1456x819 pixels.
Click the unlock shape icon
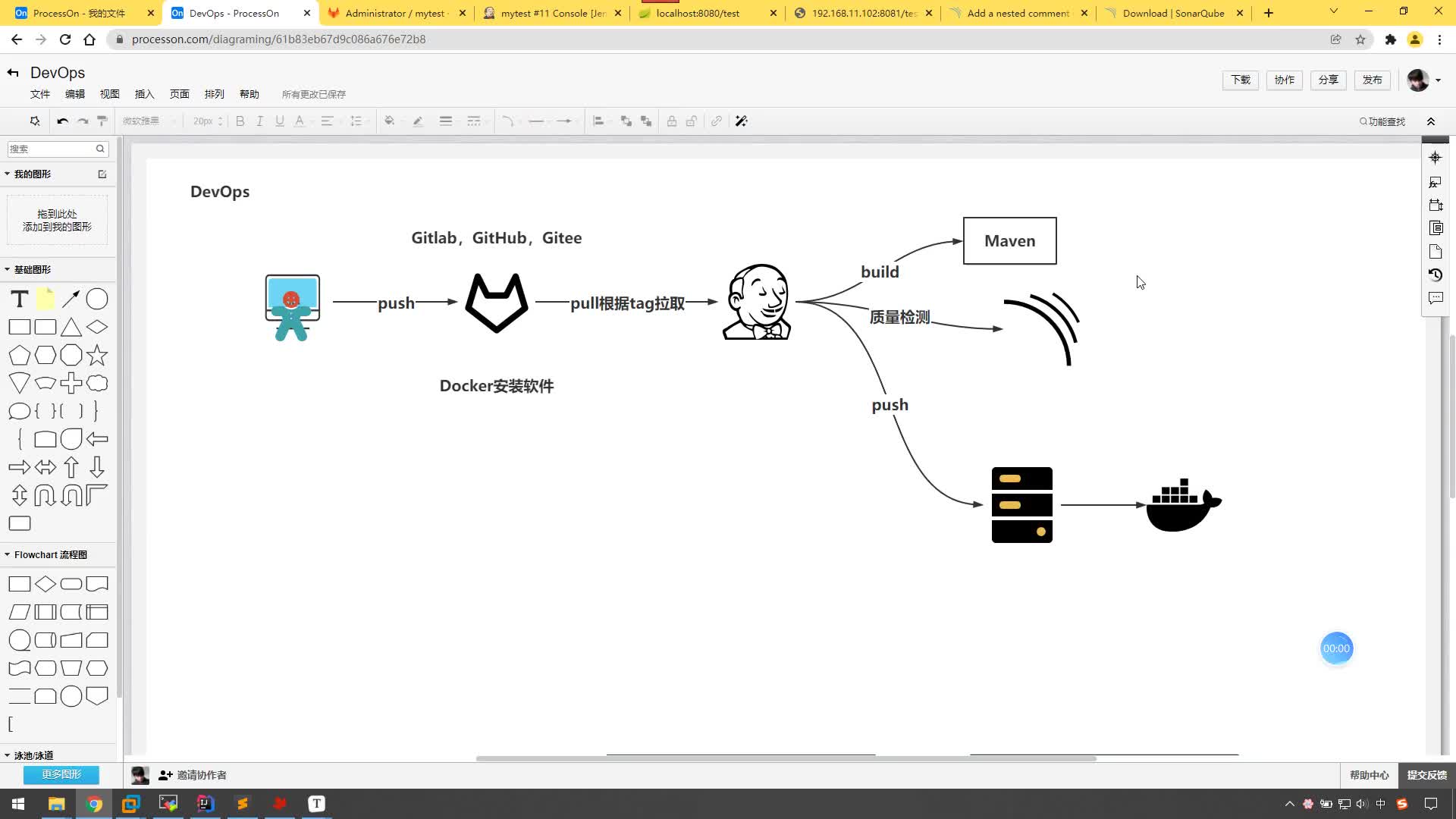click(692, 121)
